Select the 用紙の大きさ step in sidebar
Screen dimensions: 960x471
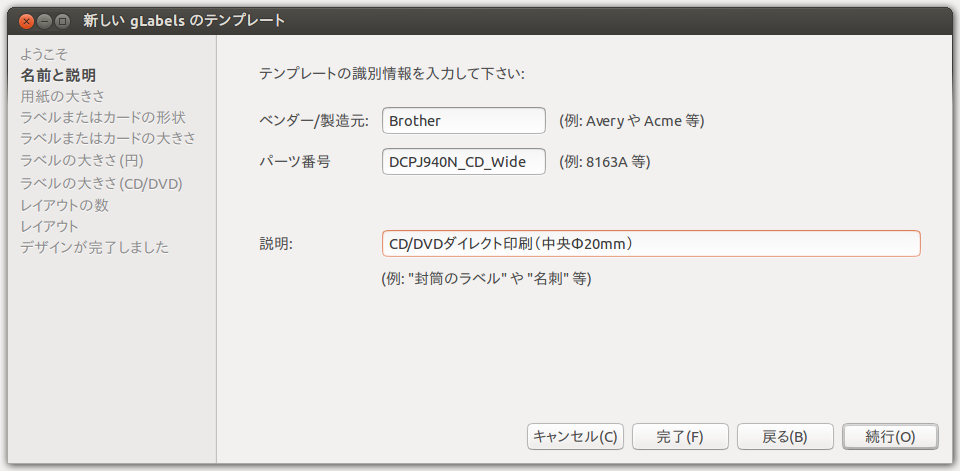click(x=62, y=97)
